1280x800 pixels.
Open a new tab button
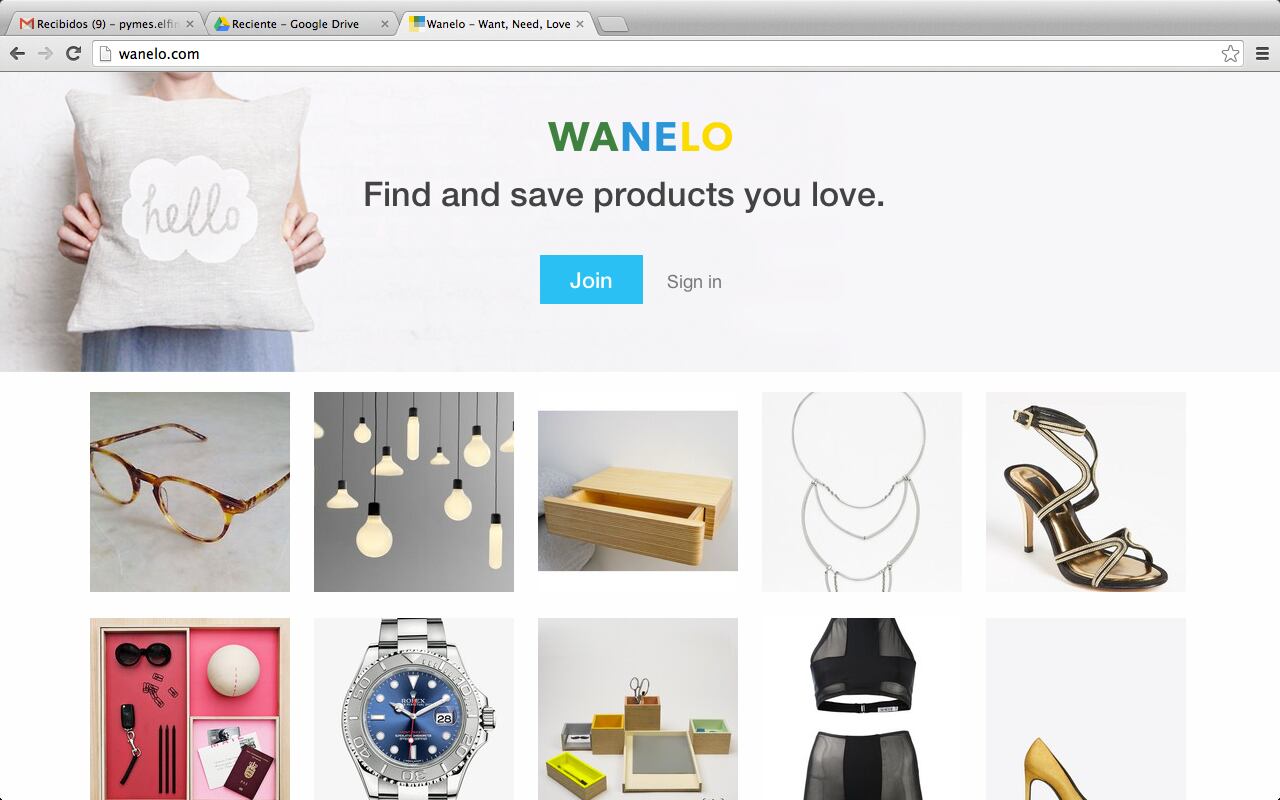[612, 25]
